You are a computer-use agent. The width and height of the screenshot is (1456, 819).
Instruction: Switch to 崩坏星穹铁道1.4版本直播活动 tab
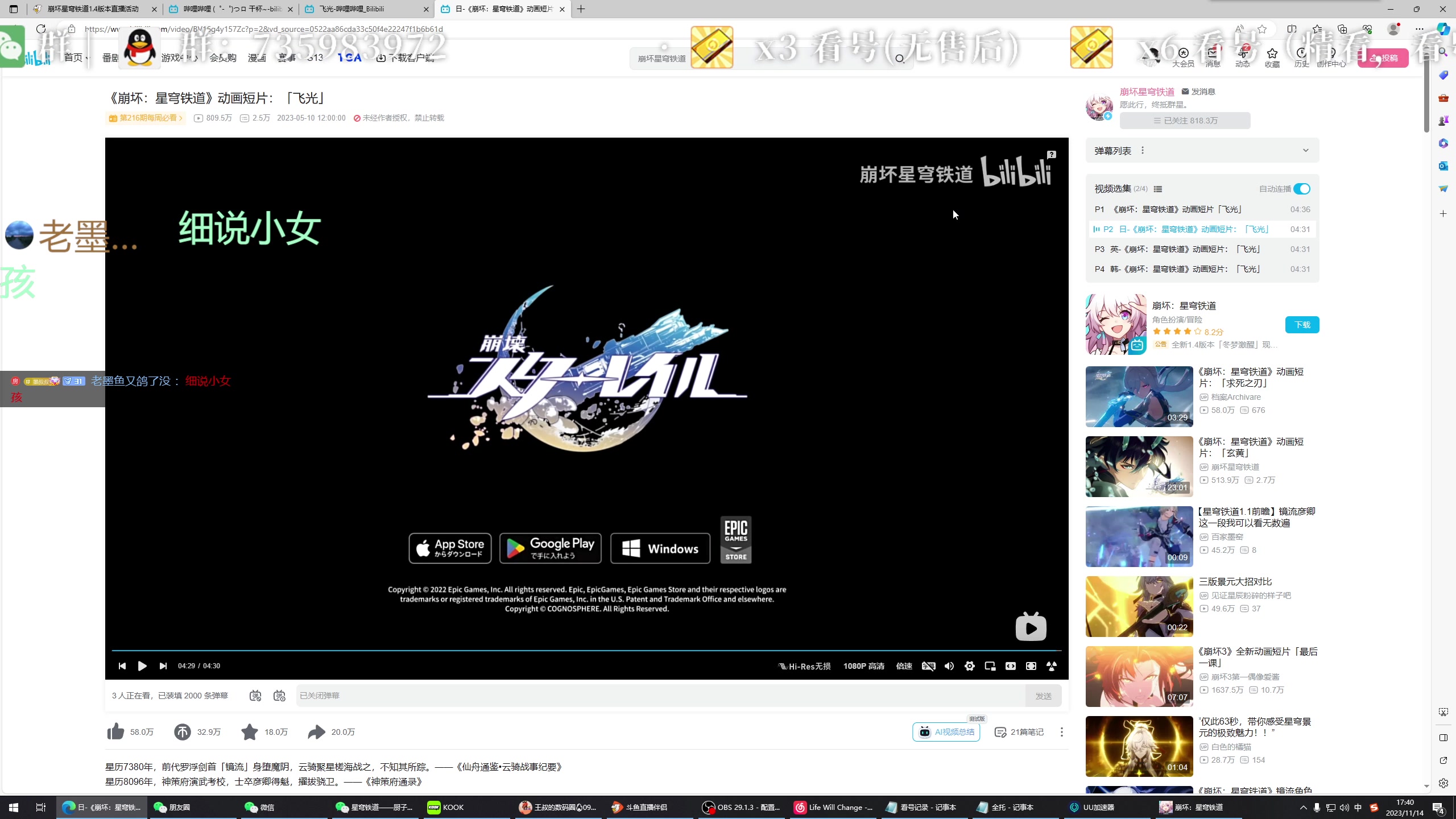coord(94,9)
